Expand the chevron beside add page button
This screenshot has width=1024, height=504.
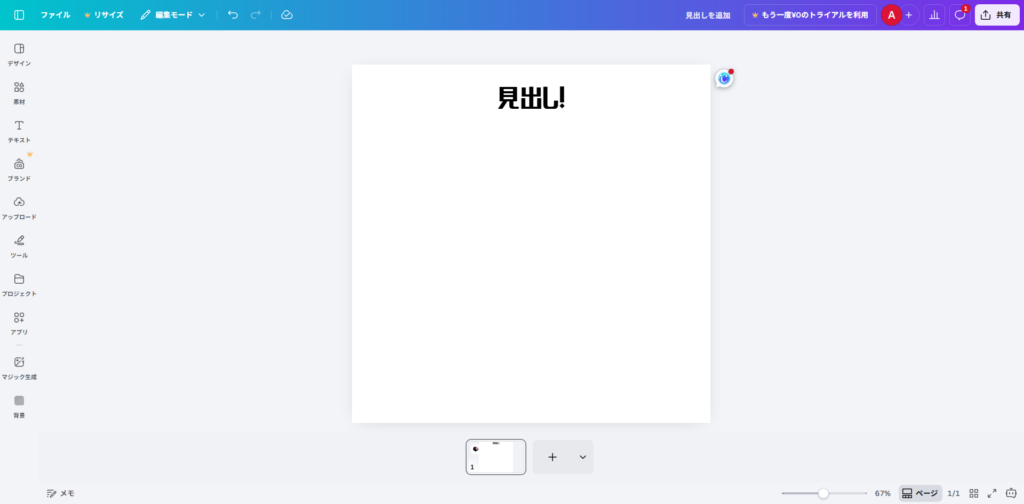pyautogui.click(x=582, y=457)
